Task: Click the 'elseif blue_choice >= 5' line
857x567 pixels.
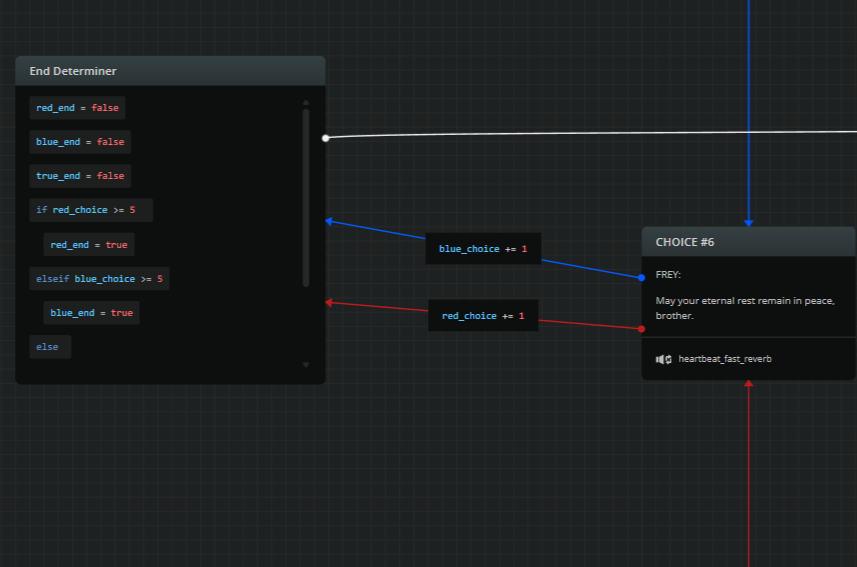Action: pyautogui.click(x=99, y=279)
